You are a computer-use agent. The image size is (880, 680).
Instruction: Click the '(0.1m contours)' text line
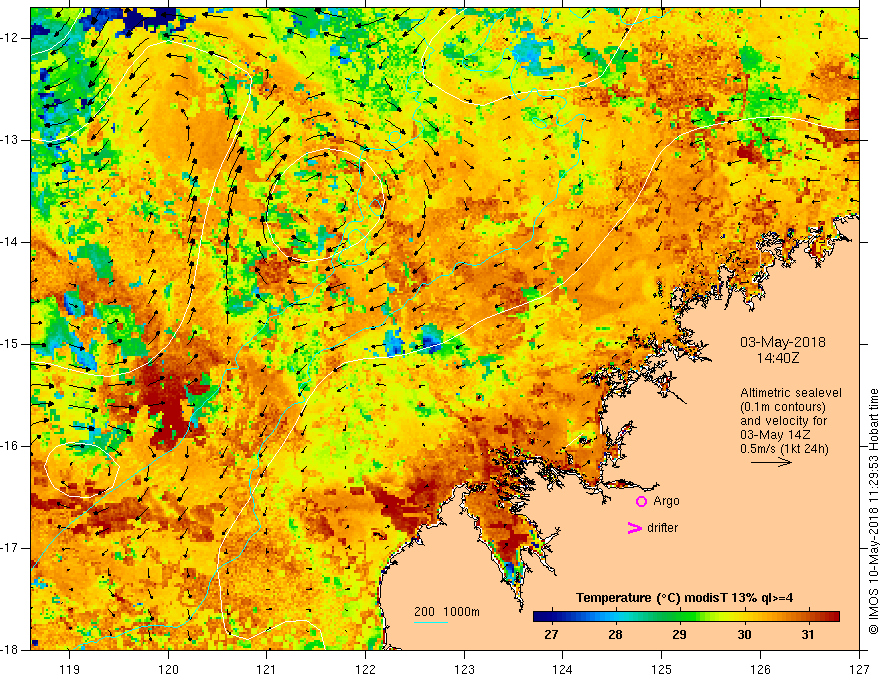(783, 407)
